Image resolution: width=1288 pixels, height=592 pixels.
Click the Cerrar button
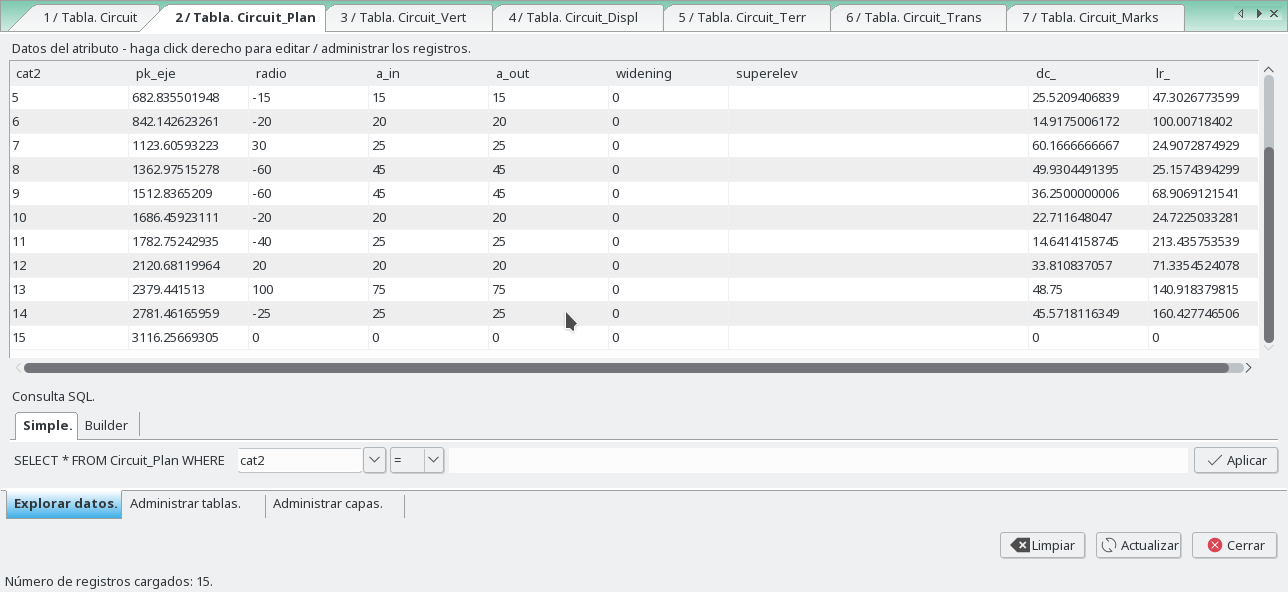point(1234,545)
